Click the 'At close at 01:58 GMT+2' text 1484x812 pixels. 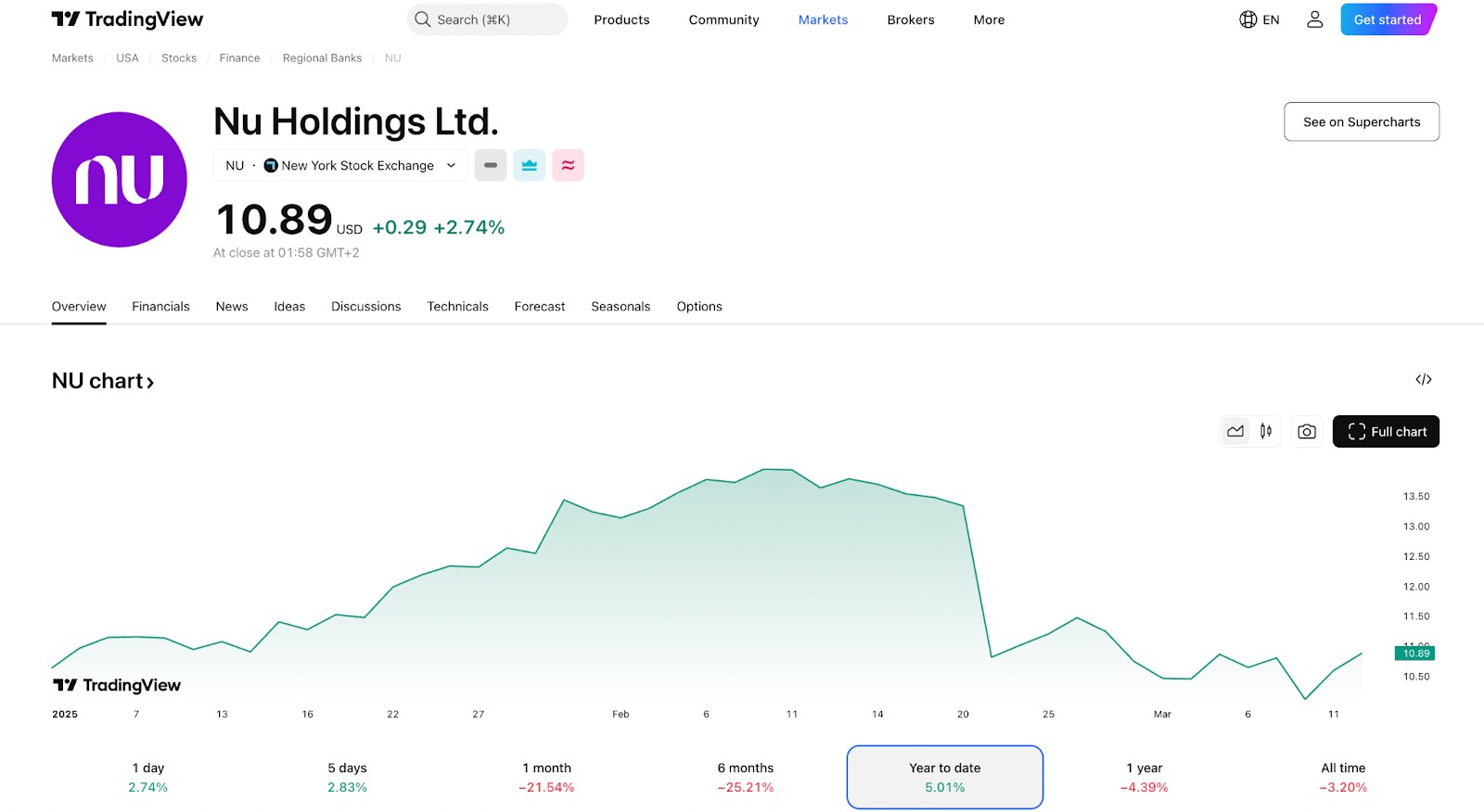pyautogui.click(x=287, y=252)
